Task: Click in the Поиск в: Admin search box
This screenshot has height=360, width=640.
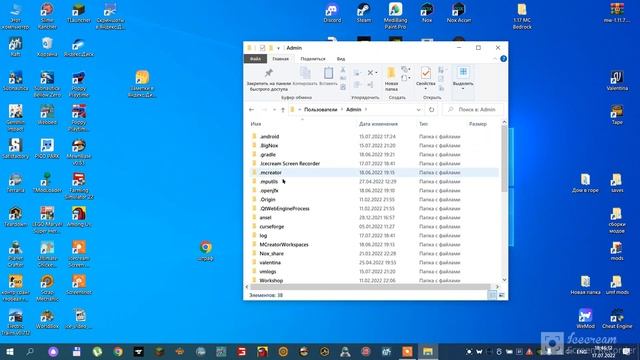Action: (x=473, y=109)
